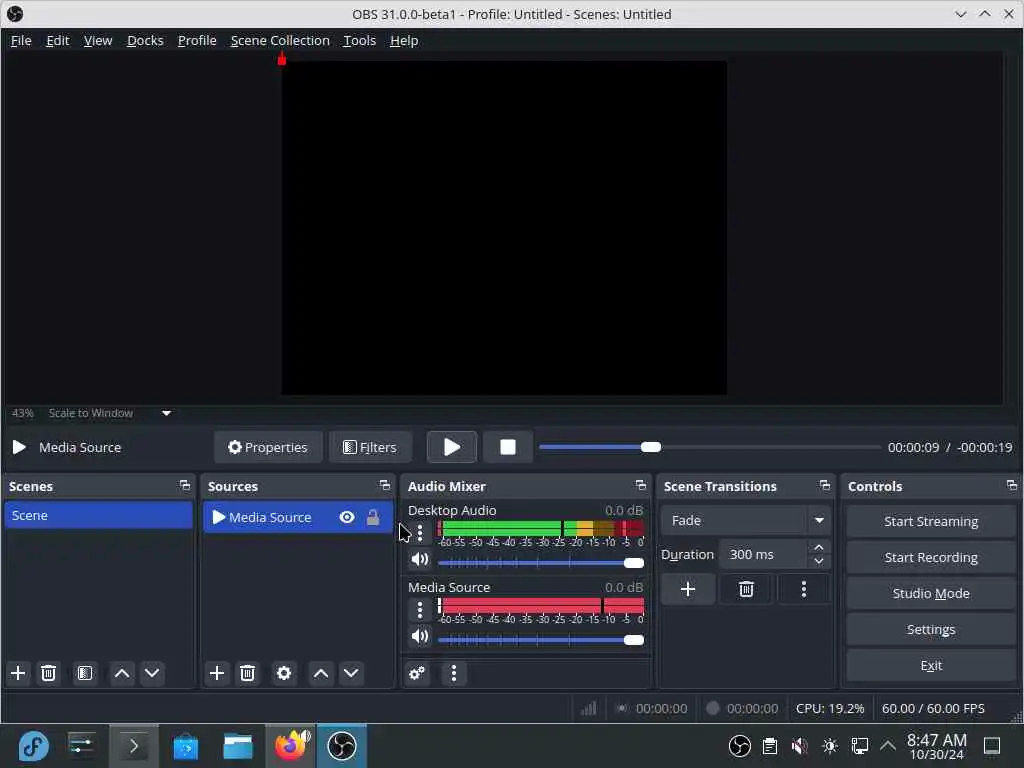Remove scene transition with trash icon

[x=746, y=590]
